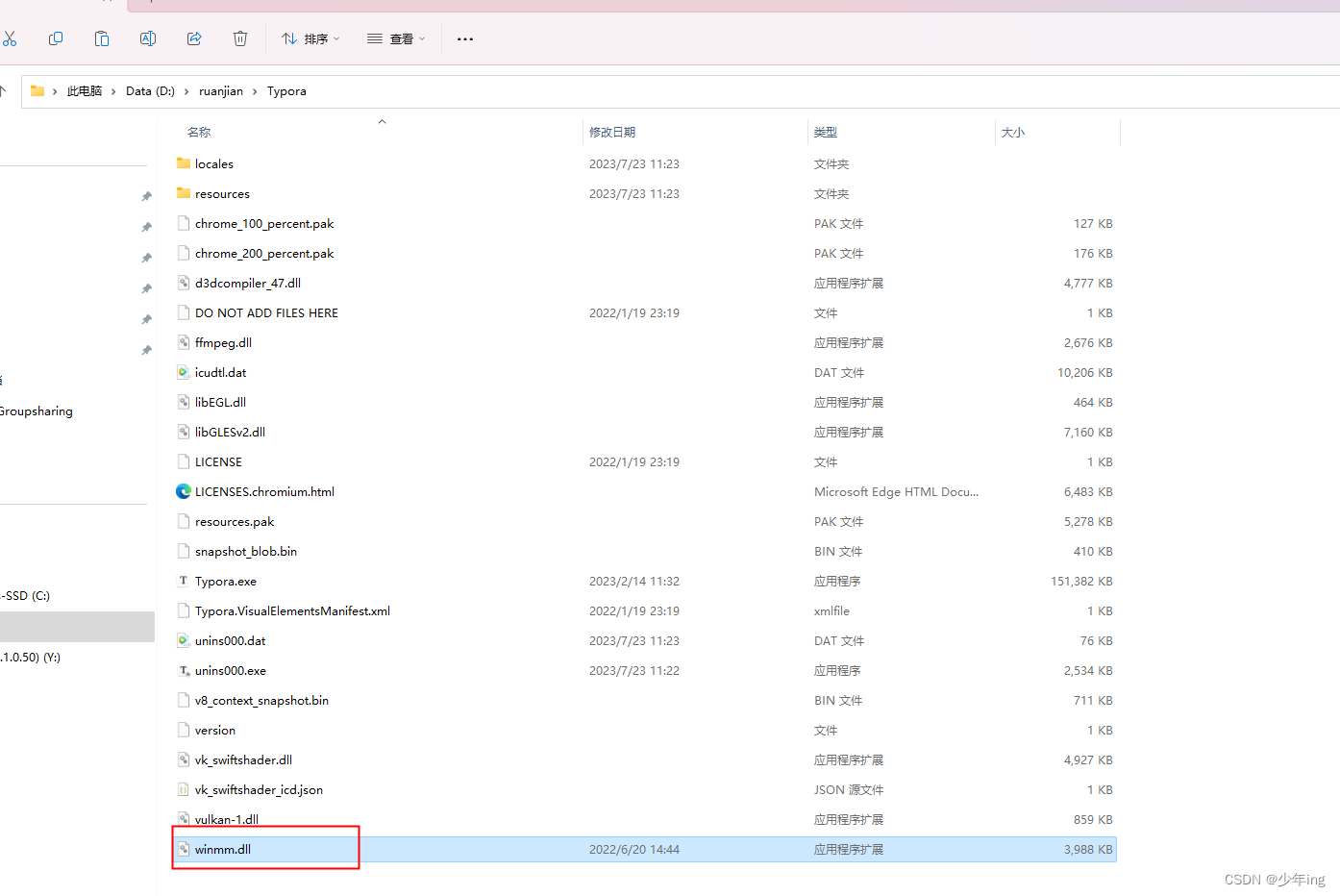Sort by 名称 column header
This screenshot has width=1340, height=896.
click(199, 133)
